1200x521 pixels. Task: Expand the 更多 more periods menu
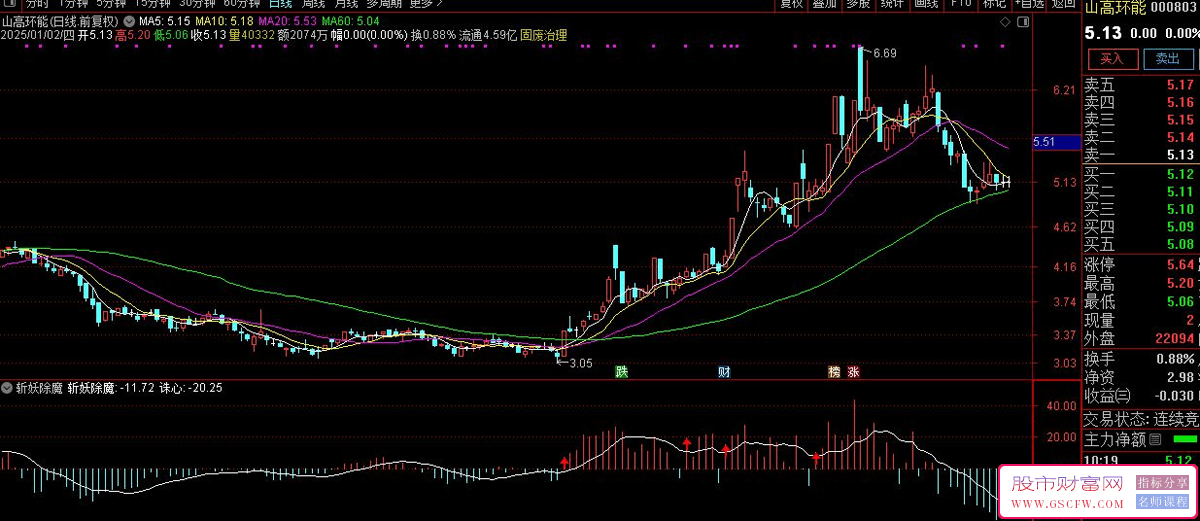(x=425, y=4)
